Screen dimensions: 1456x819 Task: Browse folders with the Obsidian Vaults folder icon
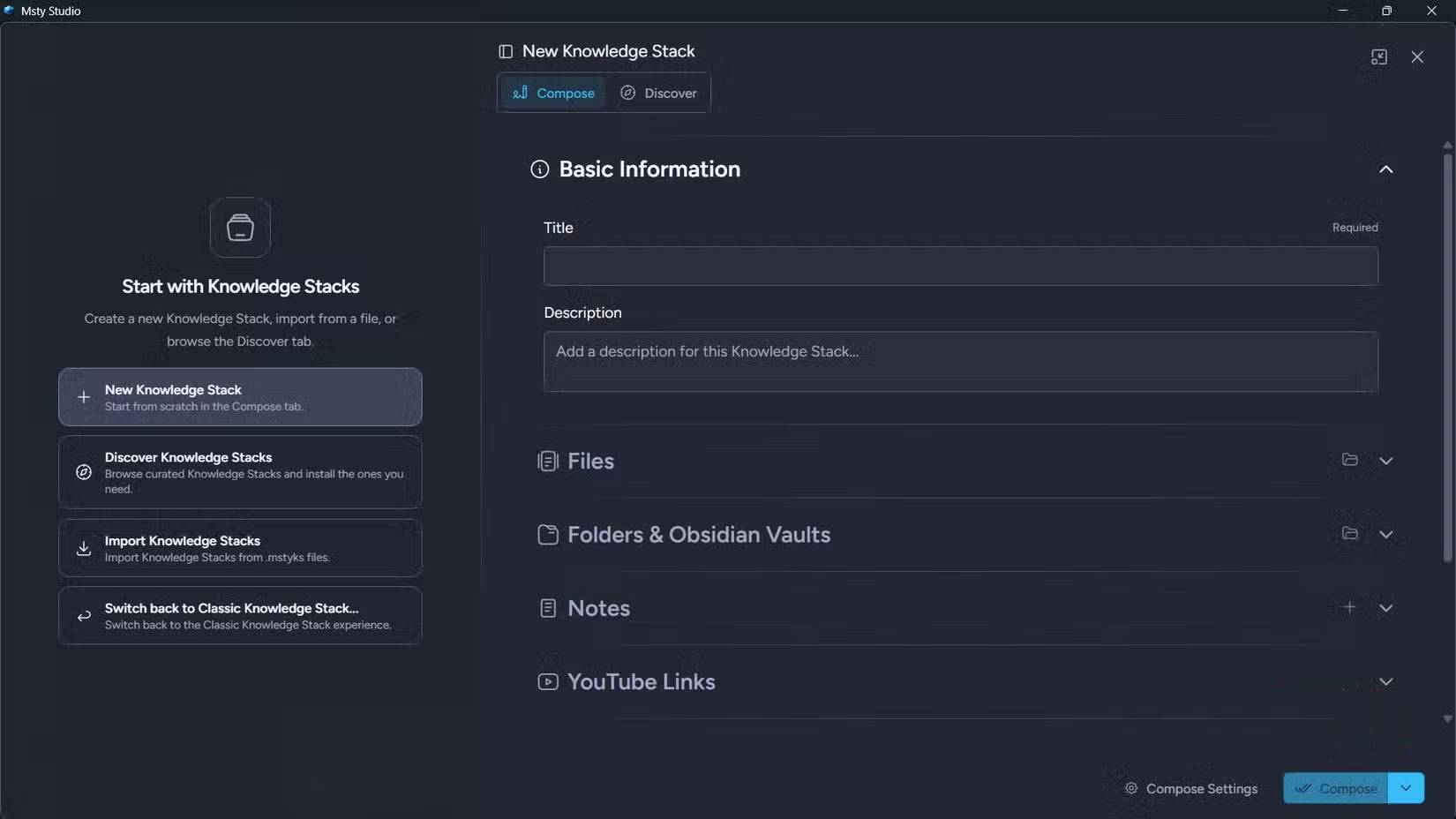(x=1349, y=533)
